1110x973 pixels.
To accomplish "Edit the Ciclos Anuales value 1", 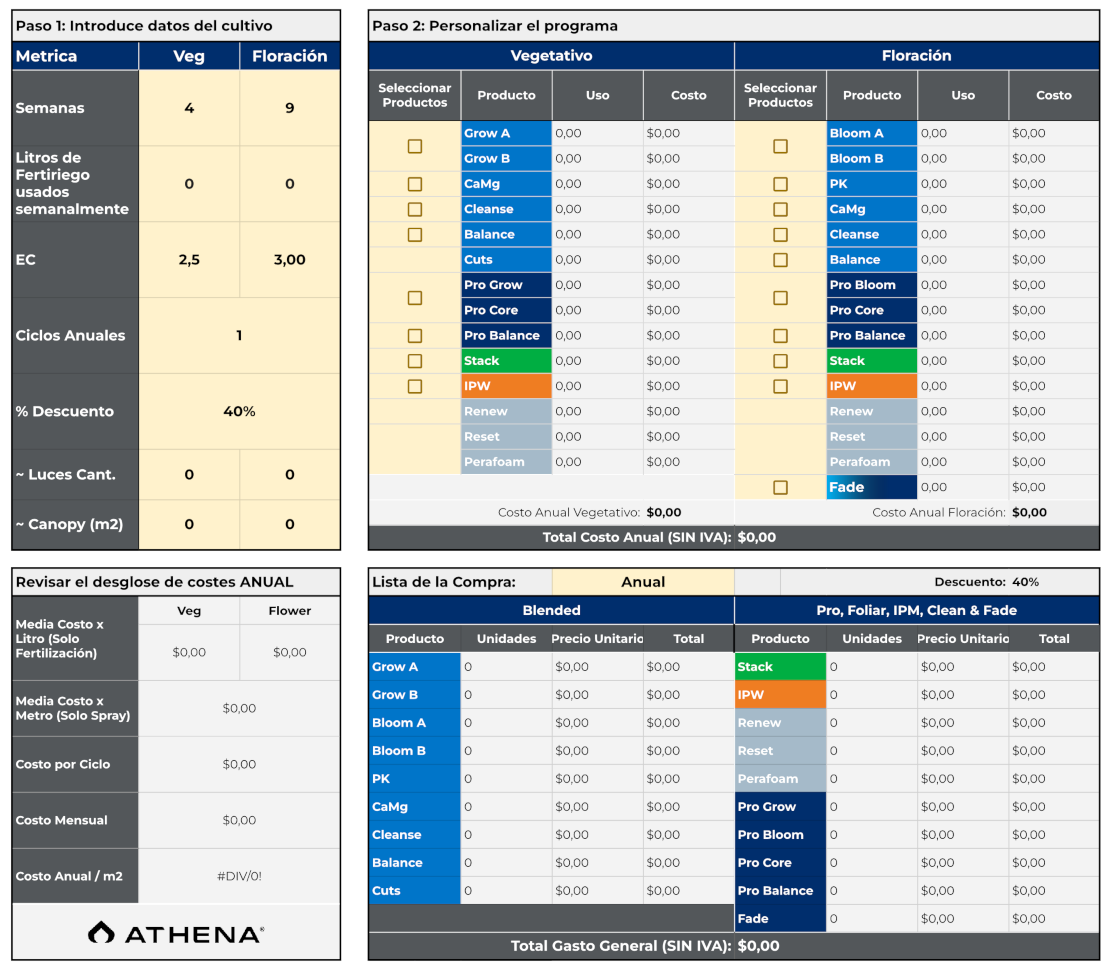I will click(239, 335).
